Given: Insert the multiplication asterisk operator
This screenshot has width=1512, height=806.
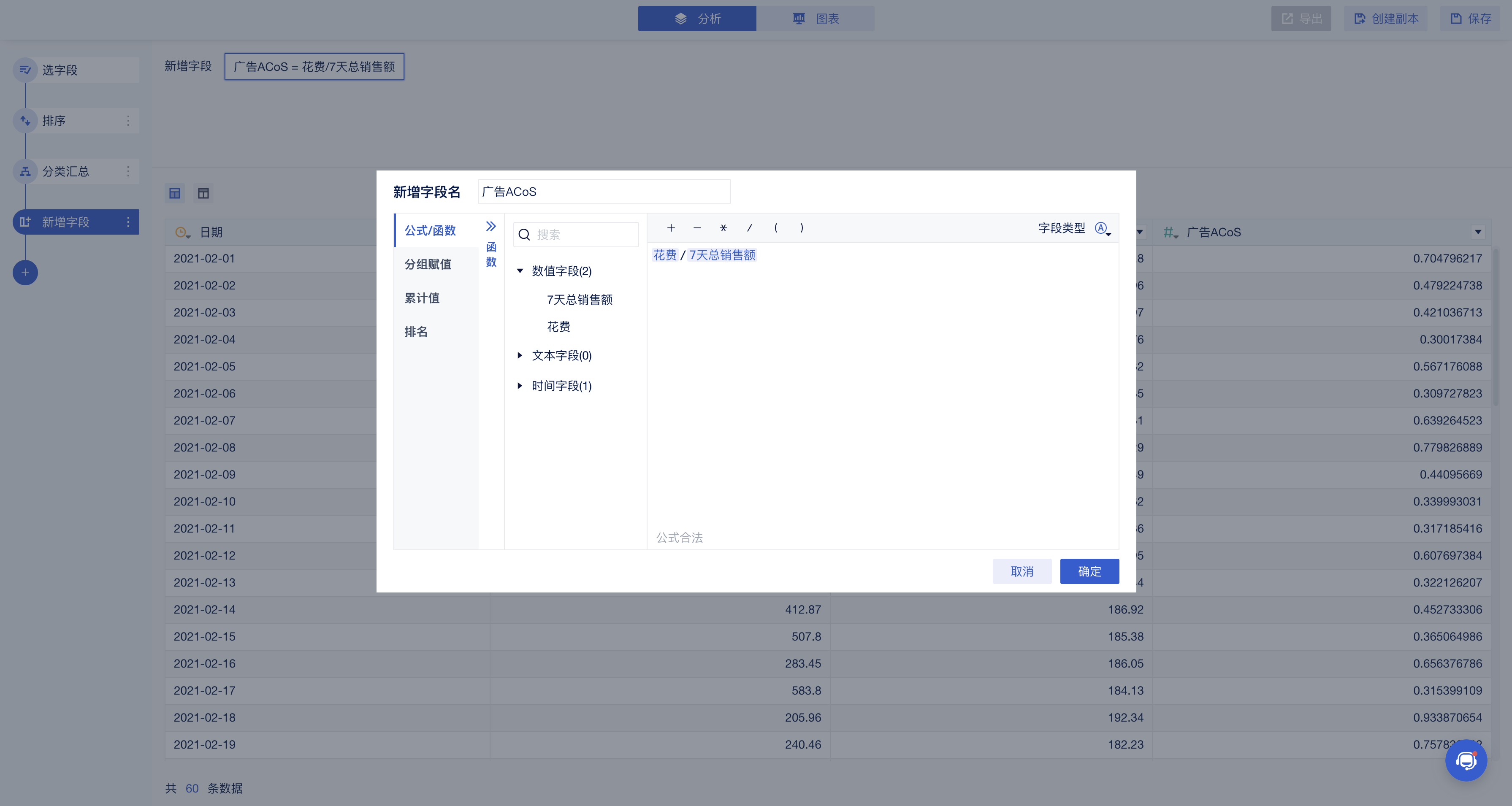Looking at the screenshot, I should point(723,228).
